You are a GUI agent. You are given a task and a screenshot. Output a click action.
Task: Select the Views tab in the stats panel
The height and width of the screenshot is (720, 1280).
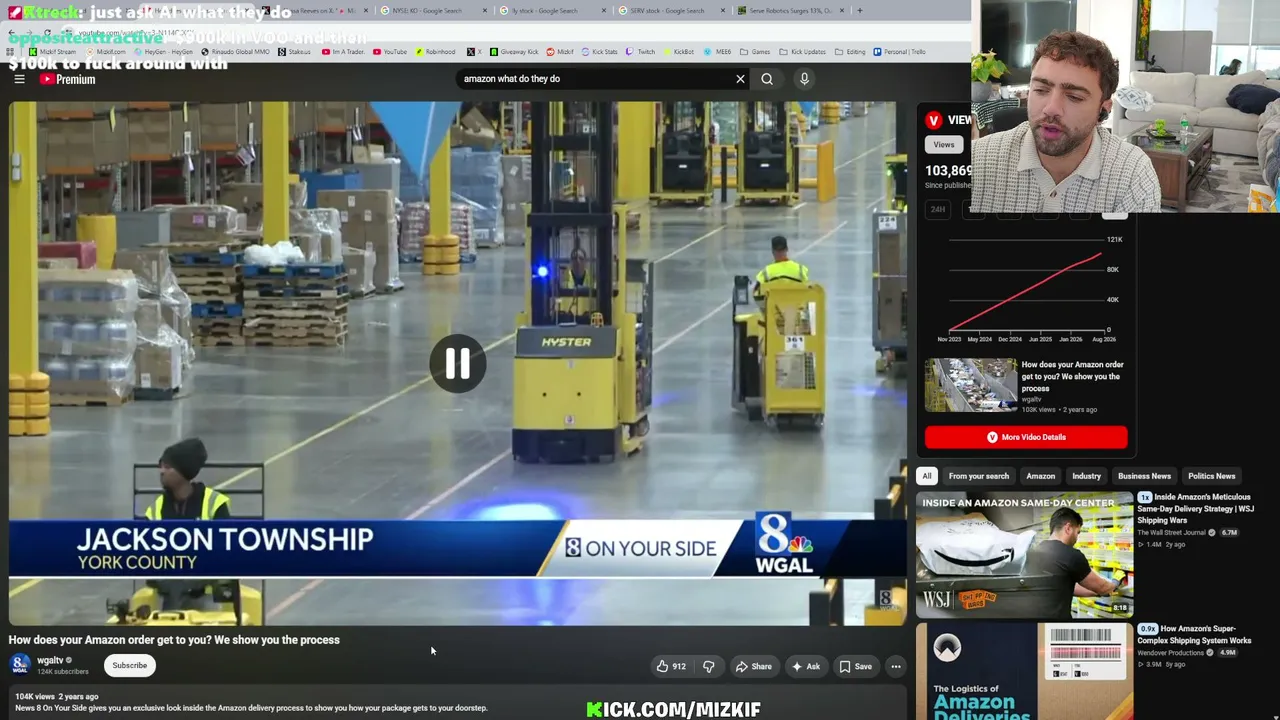click(944, 145)
